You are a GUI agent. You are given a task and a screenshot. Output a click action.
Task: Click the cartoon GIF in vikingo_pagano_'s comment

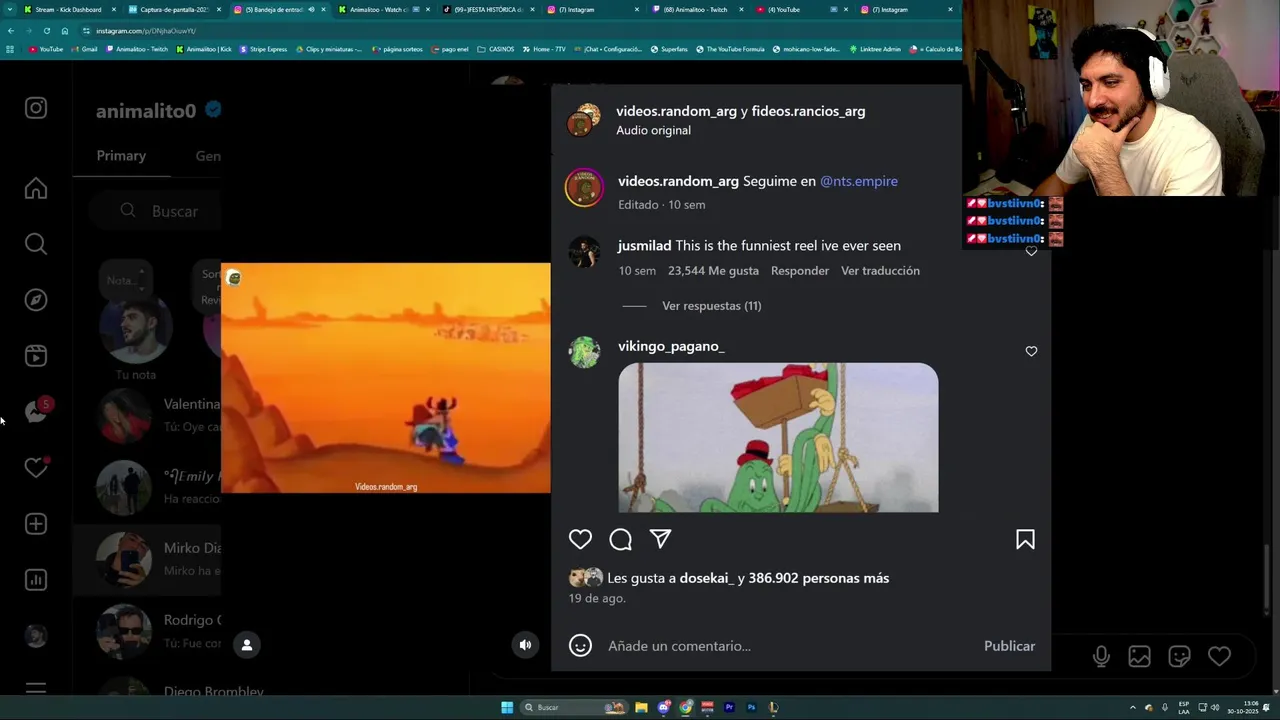point(778,438)
